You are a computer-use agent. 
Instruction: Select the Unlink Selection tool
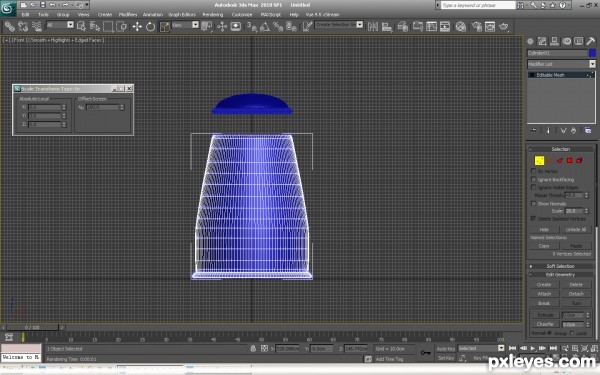(x=23, y=26)
